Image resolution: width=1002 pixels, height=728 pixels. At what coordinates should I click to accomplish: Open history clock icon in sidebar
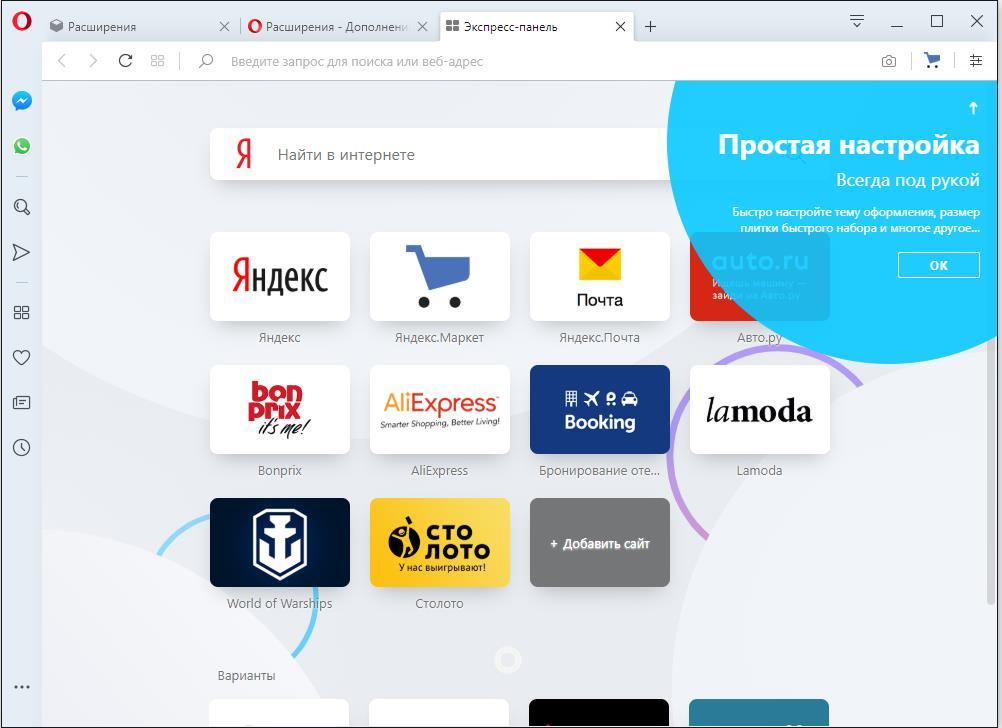tap(21, 448)
